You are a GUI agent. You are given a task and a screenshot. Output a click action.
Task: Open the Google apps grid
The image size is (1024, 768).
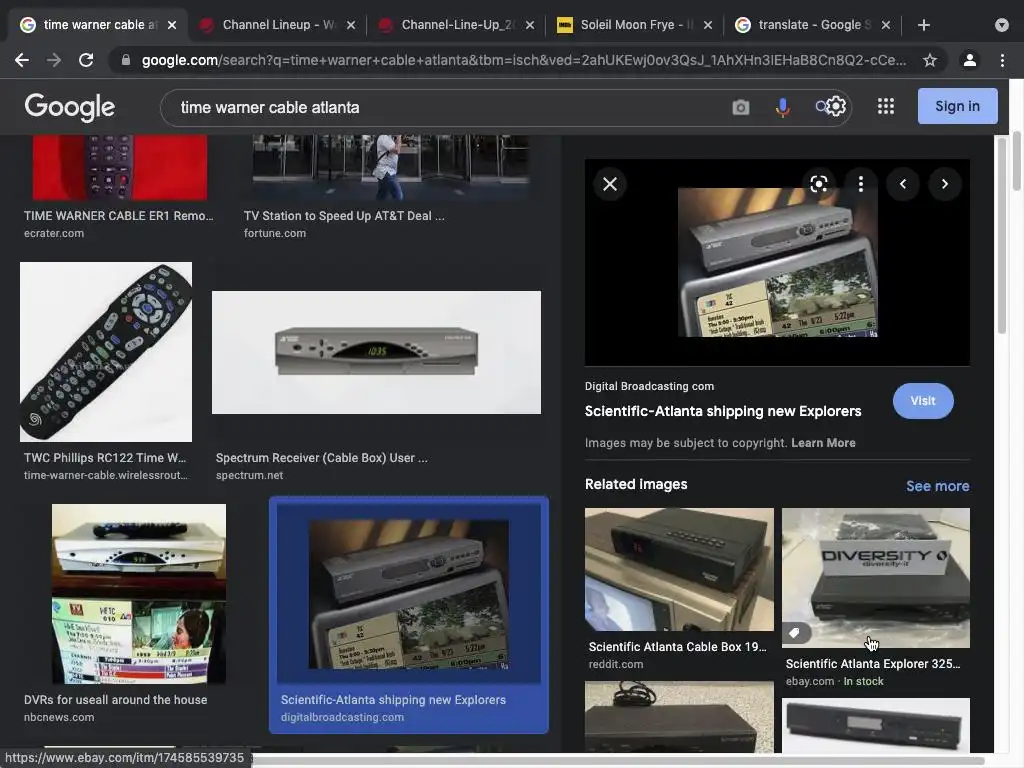point(886,106)
